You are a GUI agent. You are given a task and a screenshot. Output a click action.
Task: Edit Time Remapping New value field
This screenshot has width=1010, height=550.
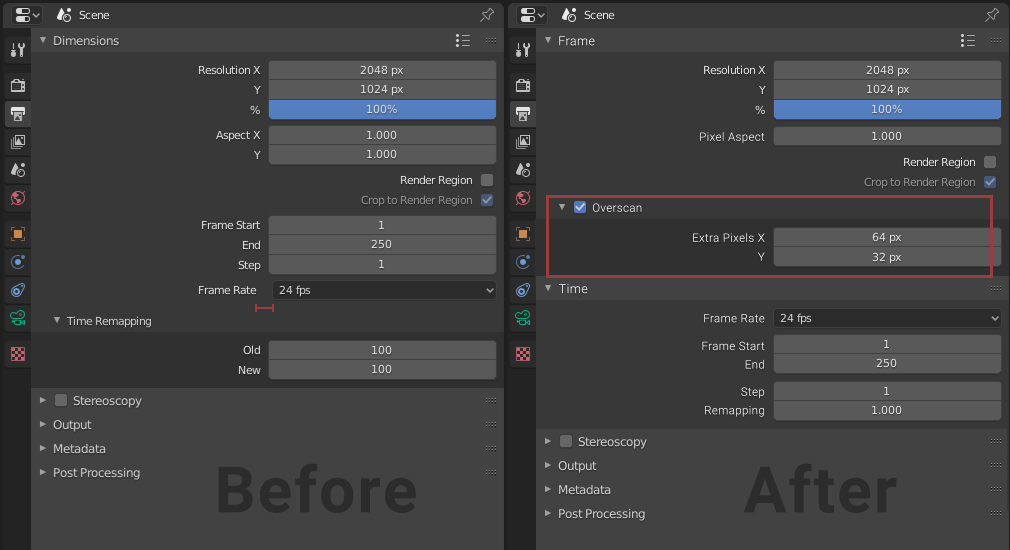click(382, 369)
